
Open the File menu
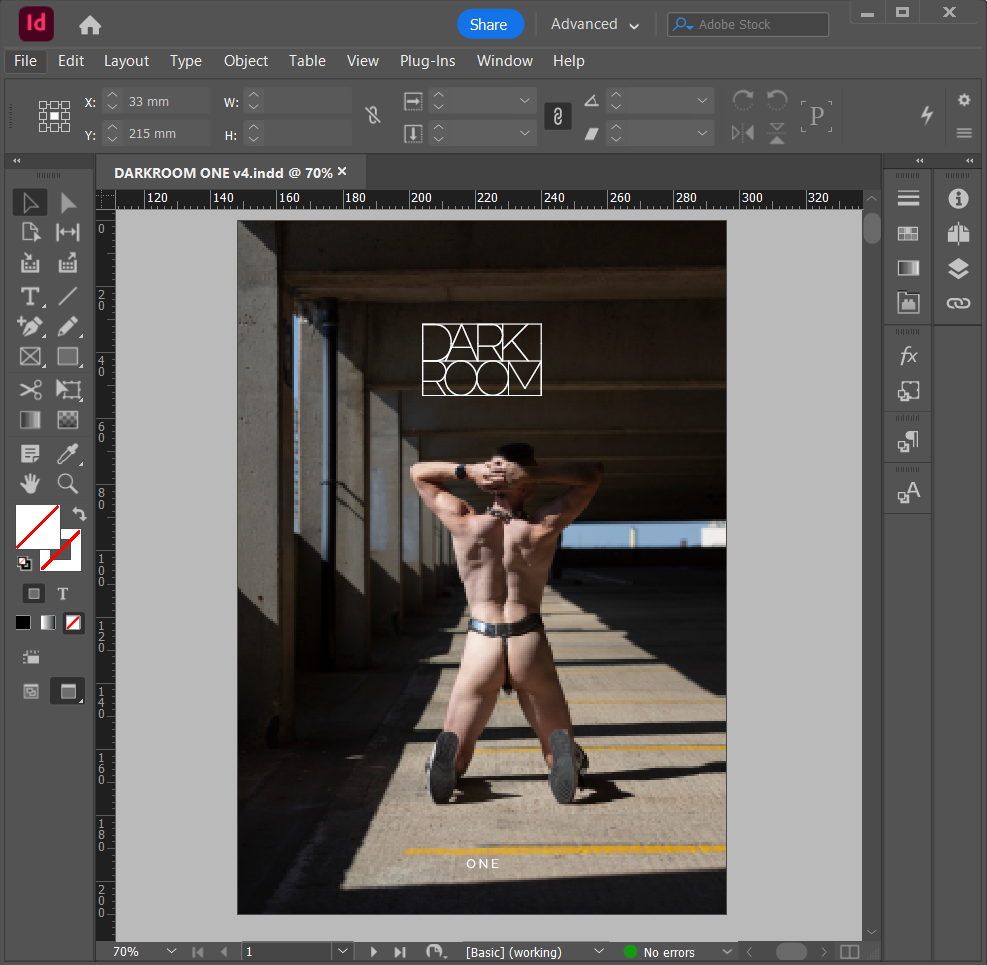(x=25, y=61)
